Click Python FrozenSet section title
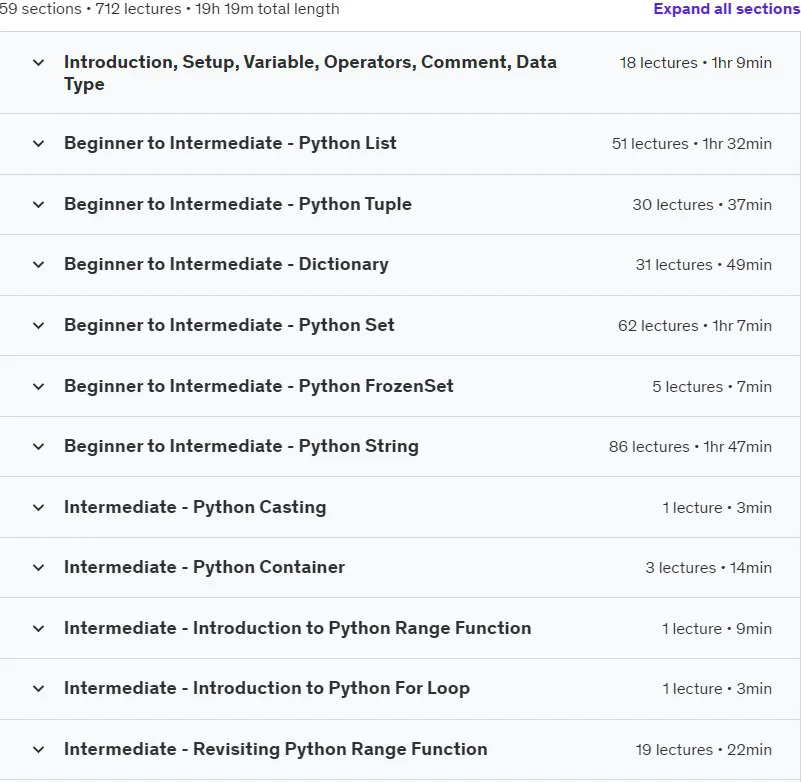The image size is (801, 782). [258, 386]
